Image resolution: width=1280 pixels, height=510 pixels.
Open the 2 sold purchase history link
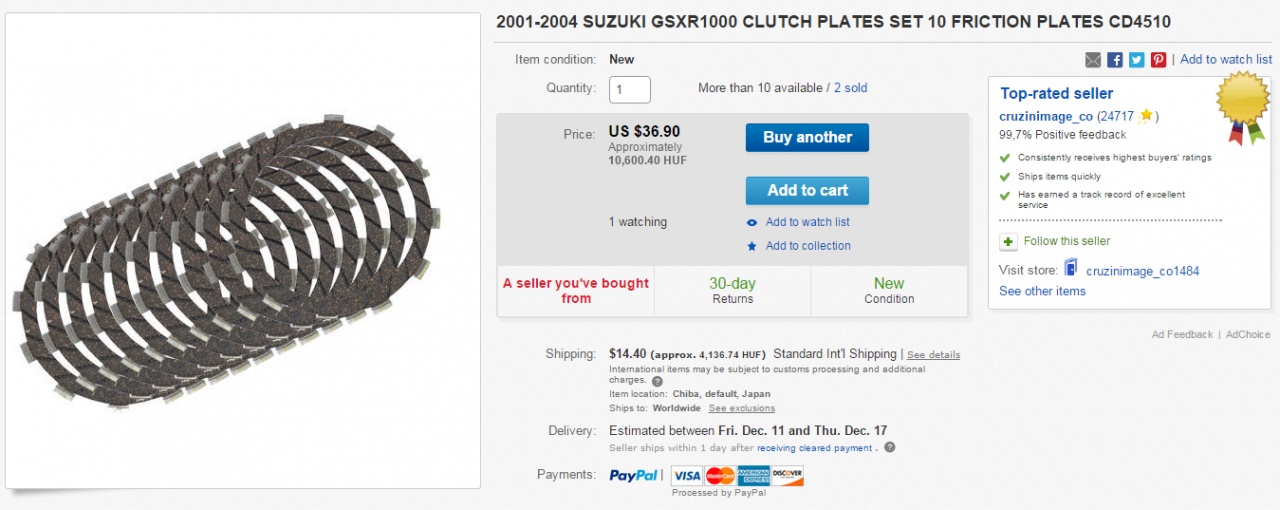850,88
